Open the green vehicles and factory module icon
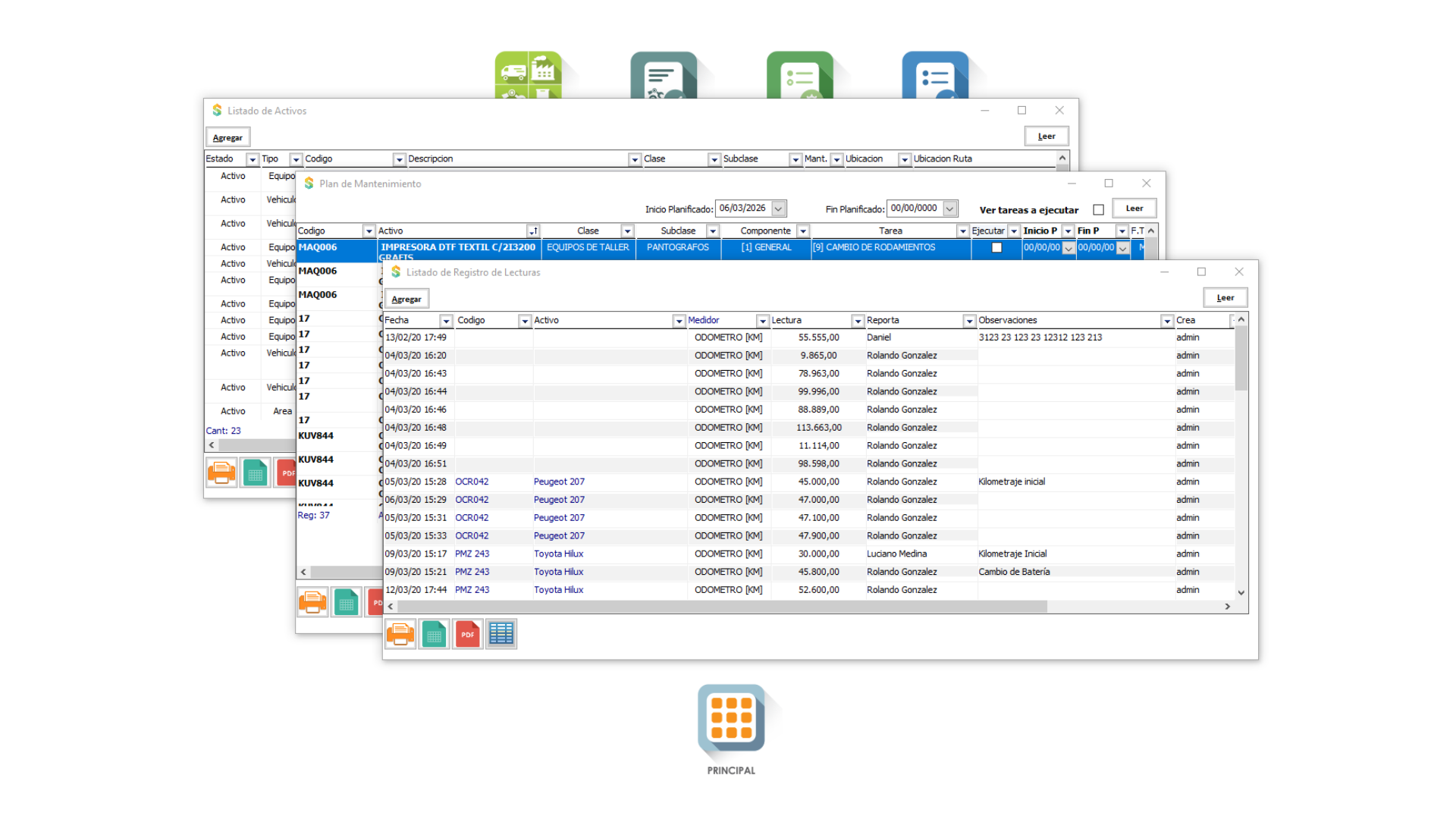1456x819 pixels. [x=529, y=75]
